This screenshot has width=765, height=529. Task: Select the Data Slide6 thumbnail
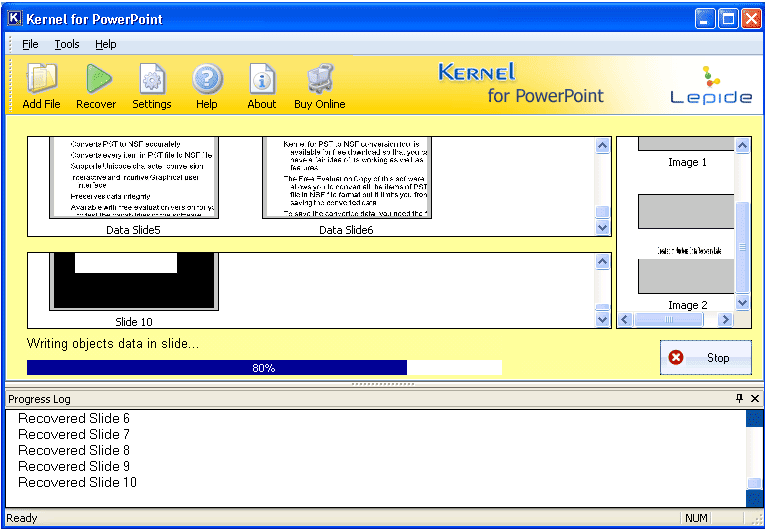pyautogui.click(x=347, y=178)
